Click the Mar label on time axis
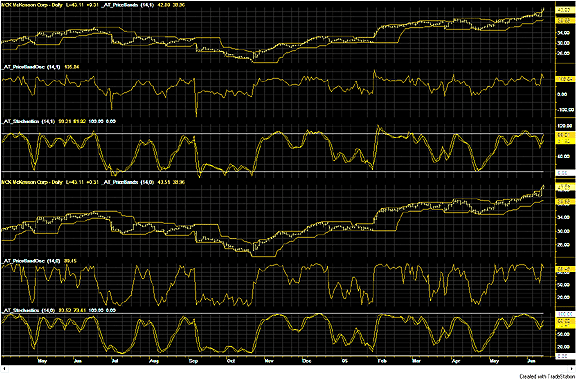Screen dimensions: 576x379 click(416, 361)
